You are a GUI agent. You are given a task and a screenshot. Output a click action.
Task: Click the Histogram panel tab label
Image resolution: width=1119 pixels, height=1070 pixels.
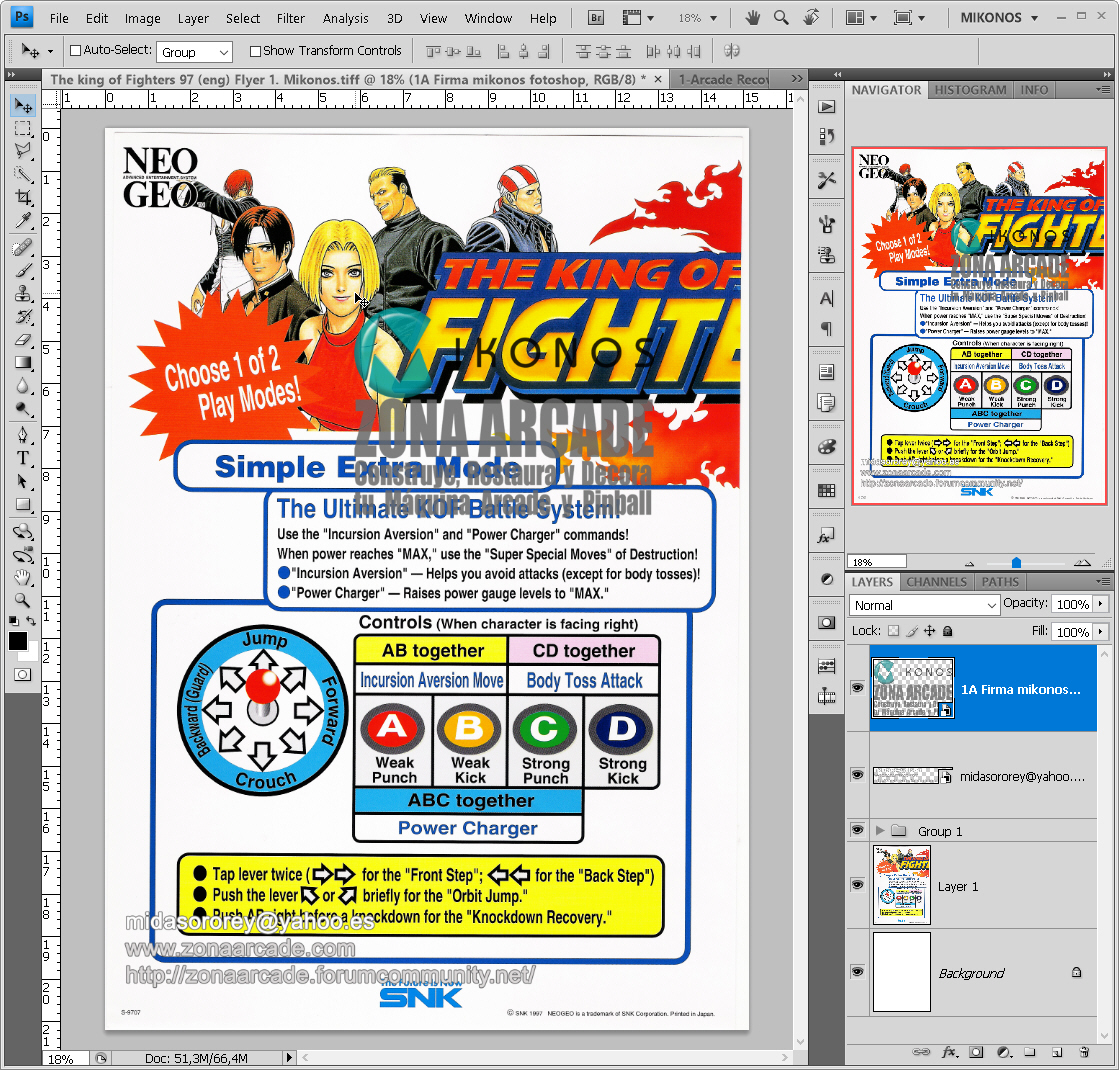(x=970, y=89)
